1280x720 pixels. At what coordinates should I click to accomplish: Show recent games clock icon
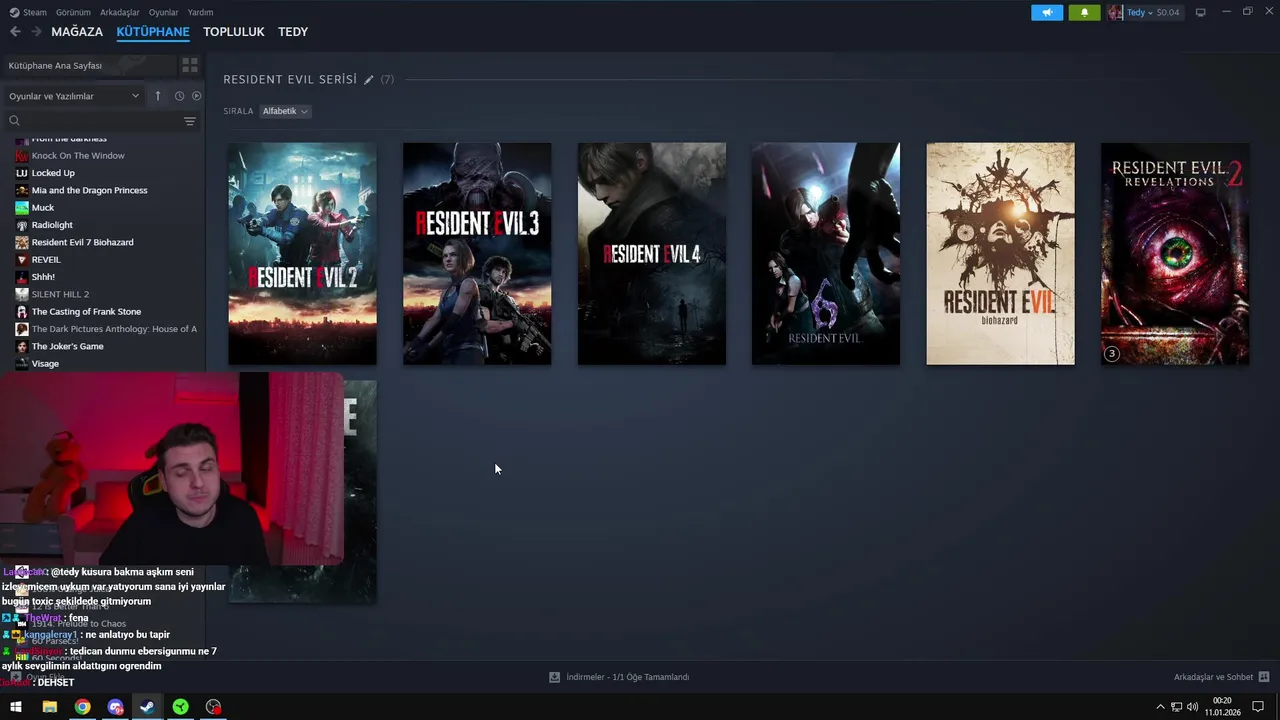[179, 96]
